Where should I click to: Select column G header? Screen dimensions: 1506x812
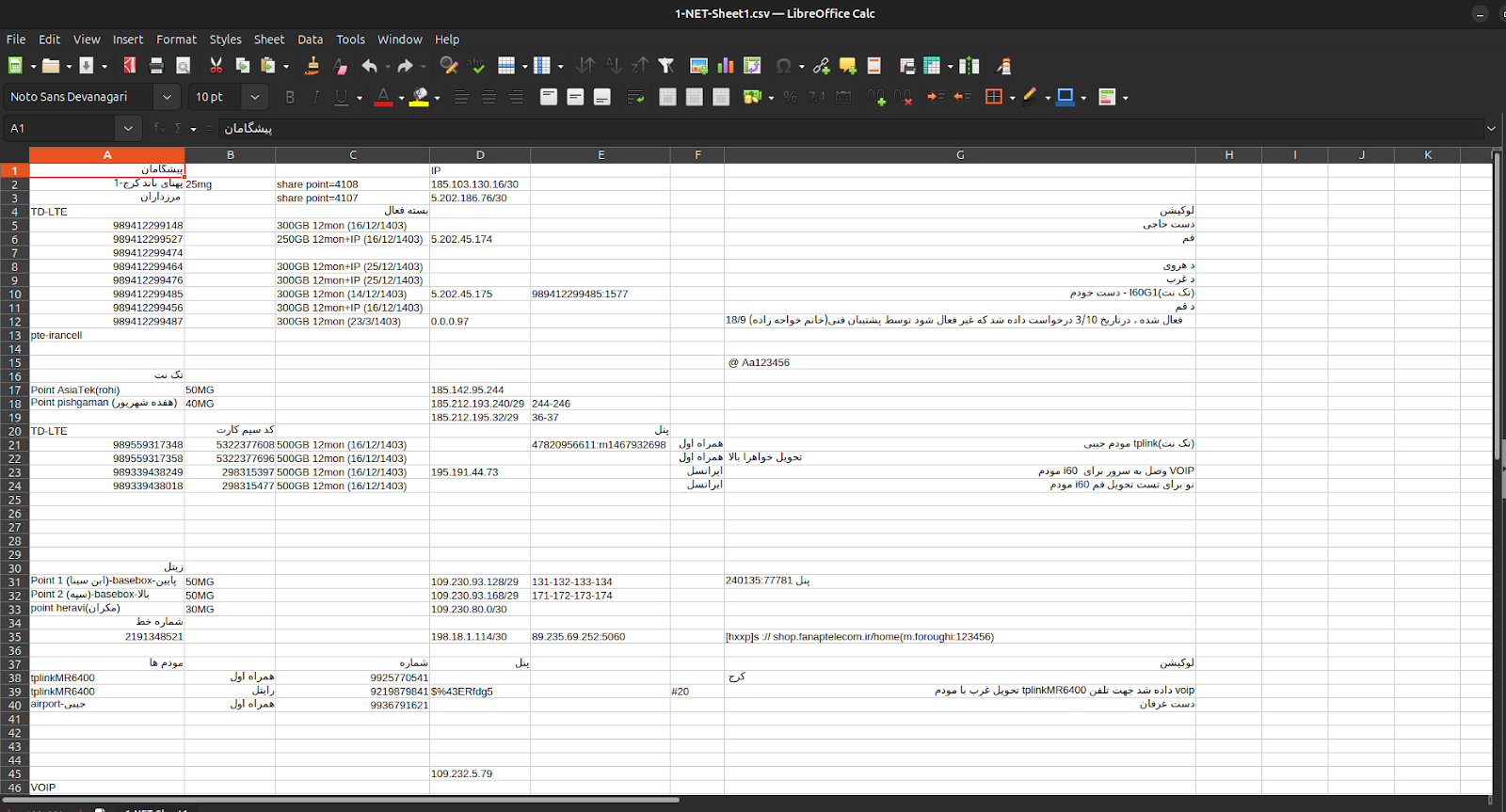point(960,155)
